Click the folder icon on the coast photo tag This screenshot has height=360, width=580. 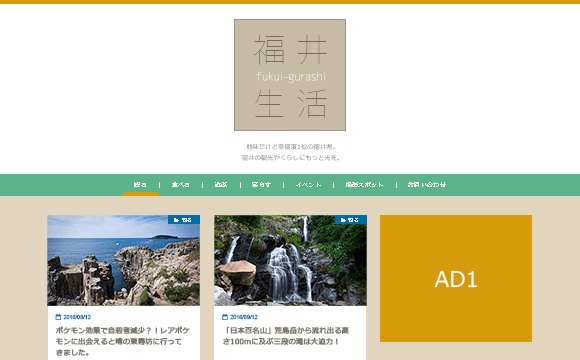point(176,220)
